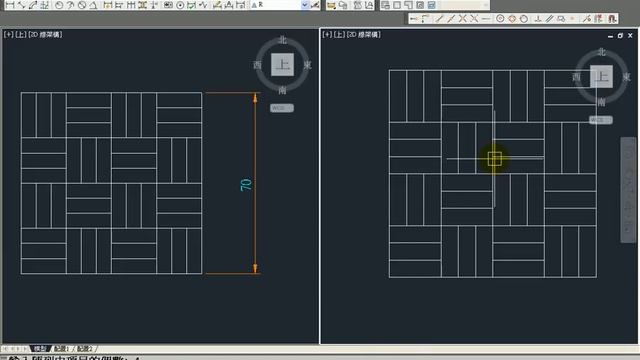This screenshot has width=640, height=360.
Task: Select the Ordinate dimension tool
Action: (44, 5)
